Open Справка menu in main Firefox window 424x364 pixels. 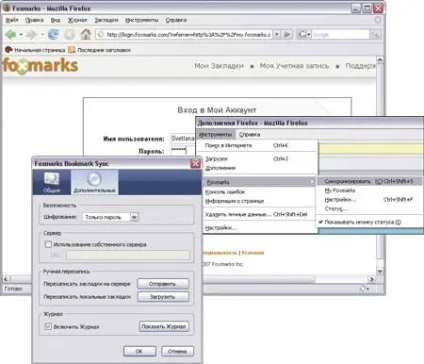(x=176, y=20)
